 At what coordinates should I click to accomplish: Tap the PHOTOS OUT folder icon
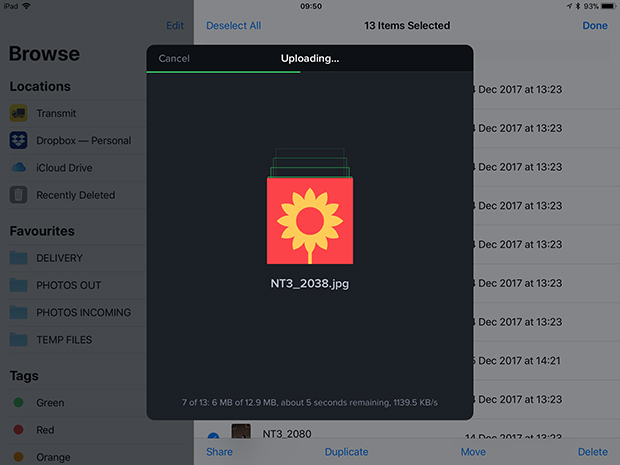click(x=18, y=285)
